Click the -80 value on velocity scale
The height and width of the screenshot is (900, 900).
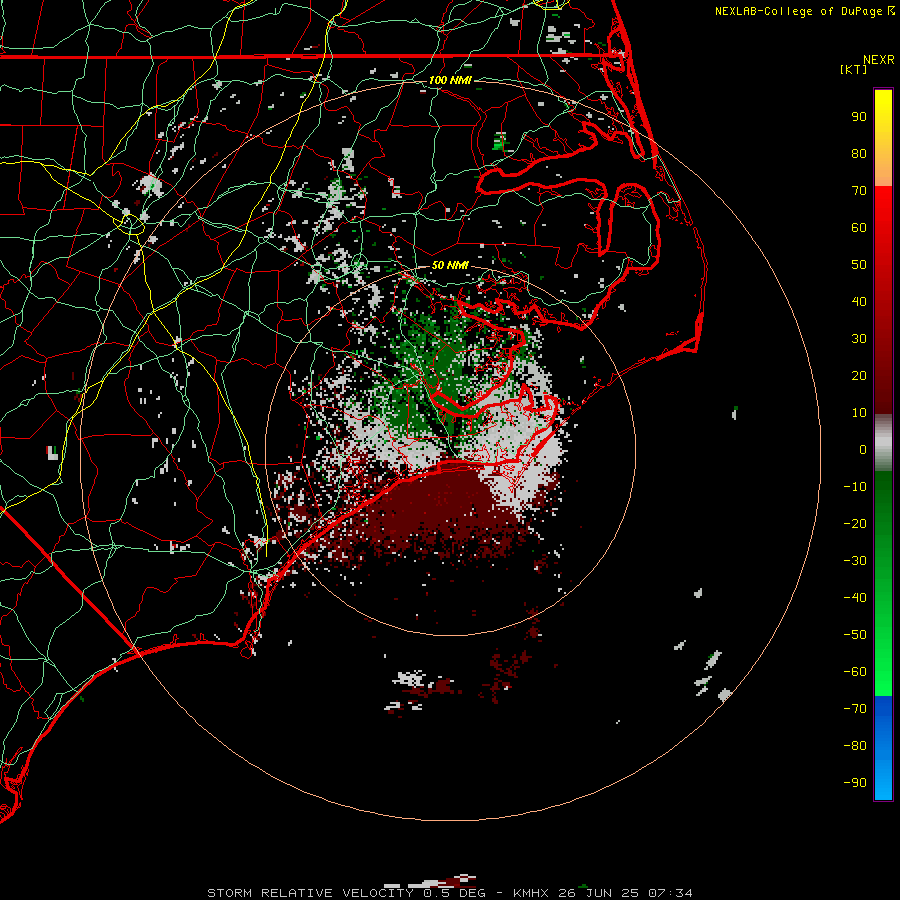pyautogui.click(x=855, y=746)
